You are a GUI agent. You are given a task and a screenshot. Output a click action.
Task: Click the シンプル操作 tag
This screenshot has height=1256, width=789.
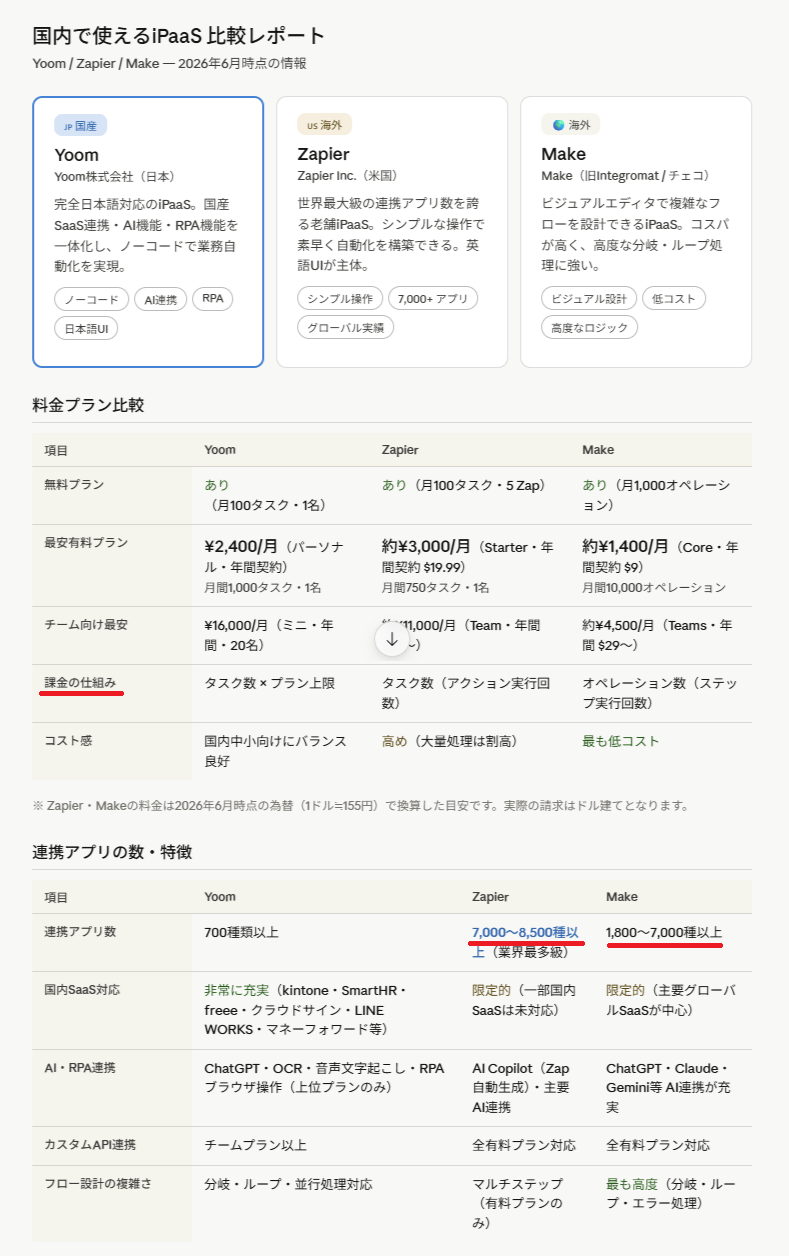[x=340, y=299]
